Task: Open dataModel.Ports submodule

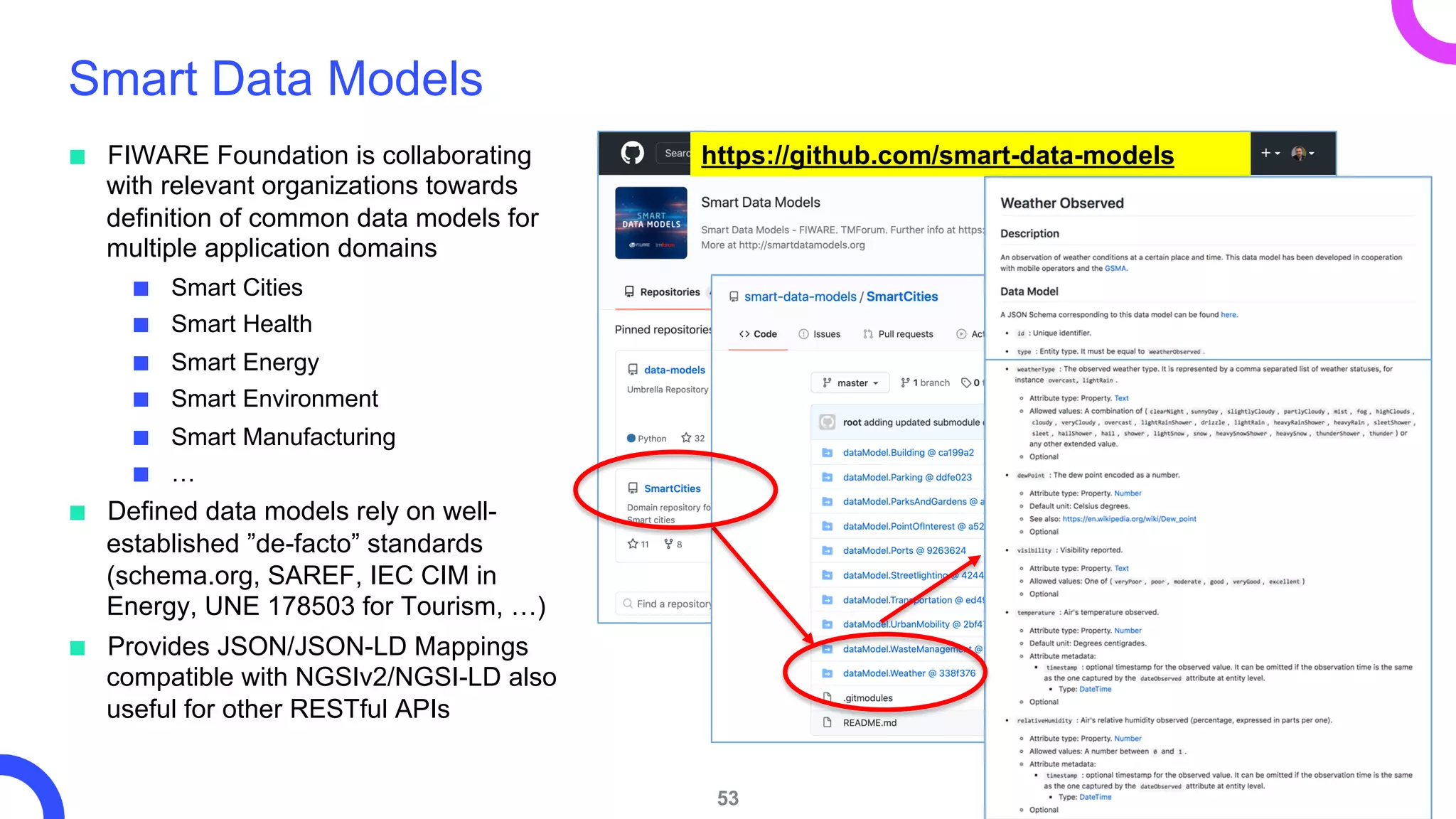Action: point(904,551)
